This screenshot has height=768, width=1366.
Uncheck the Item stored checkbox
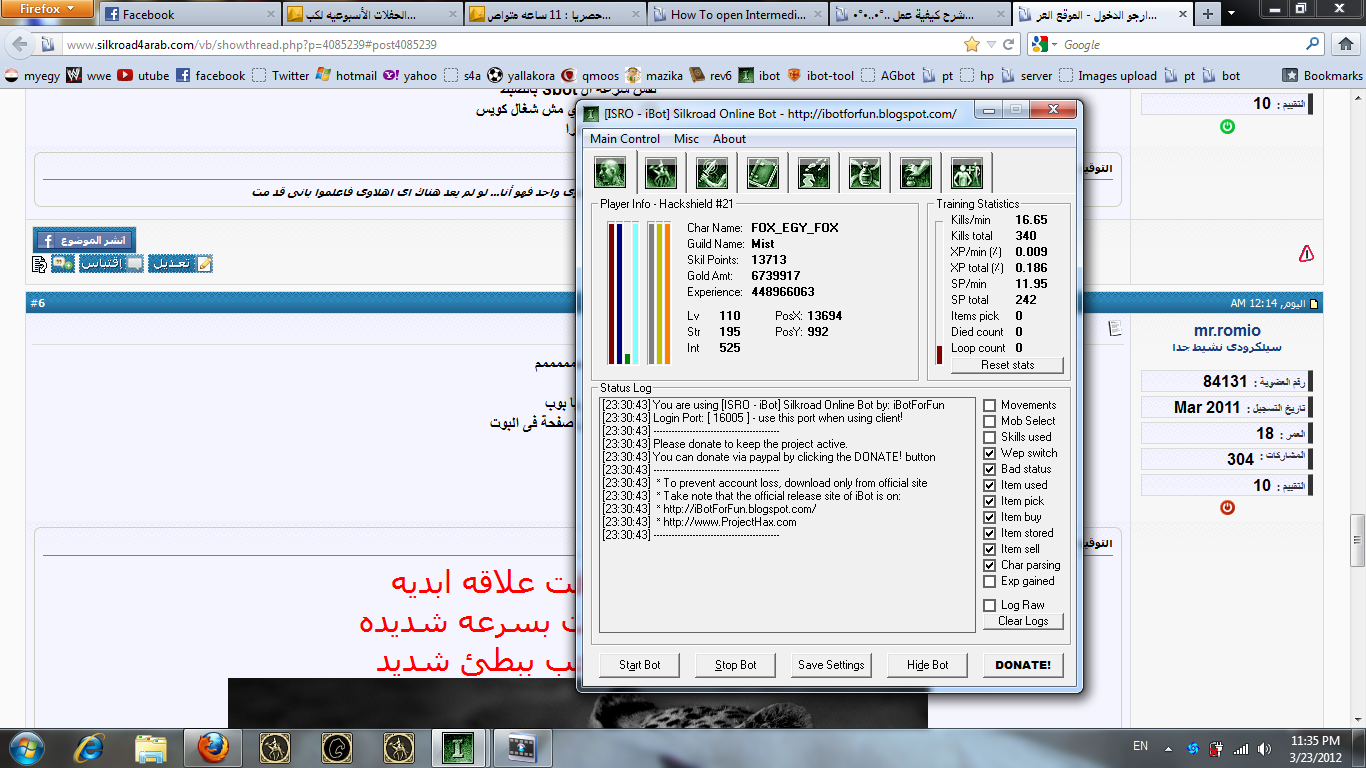pyautogui.click(x=990, y=533)
